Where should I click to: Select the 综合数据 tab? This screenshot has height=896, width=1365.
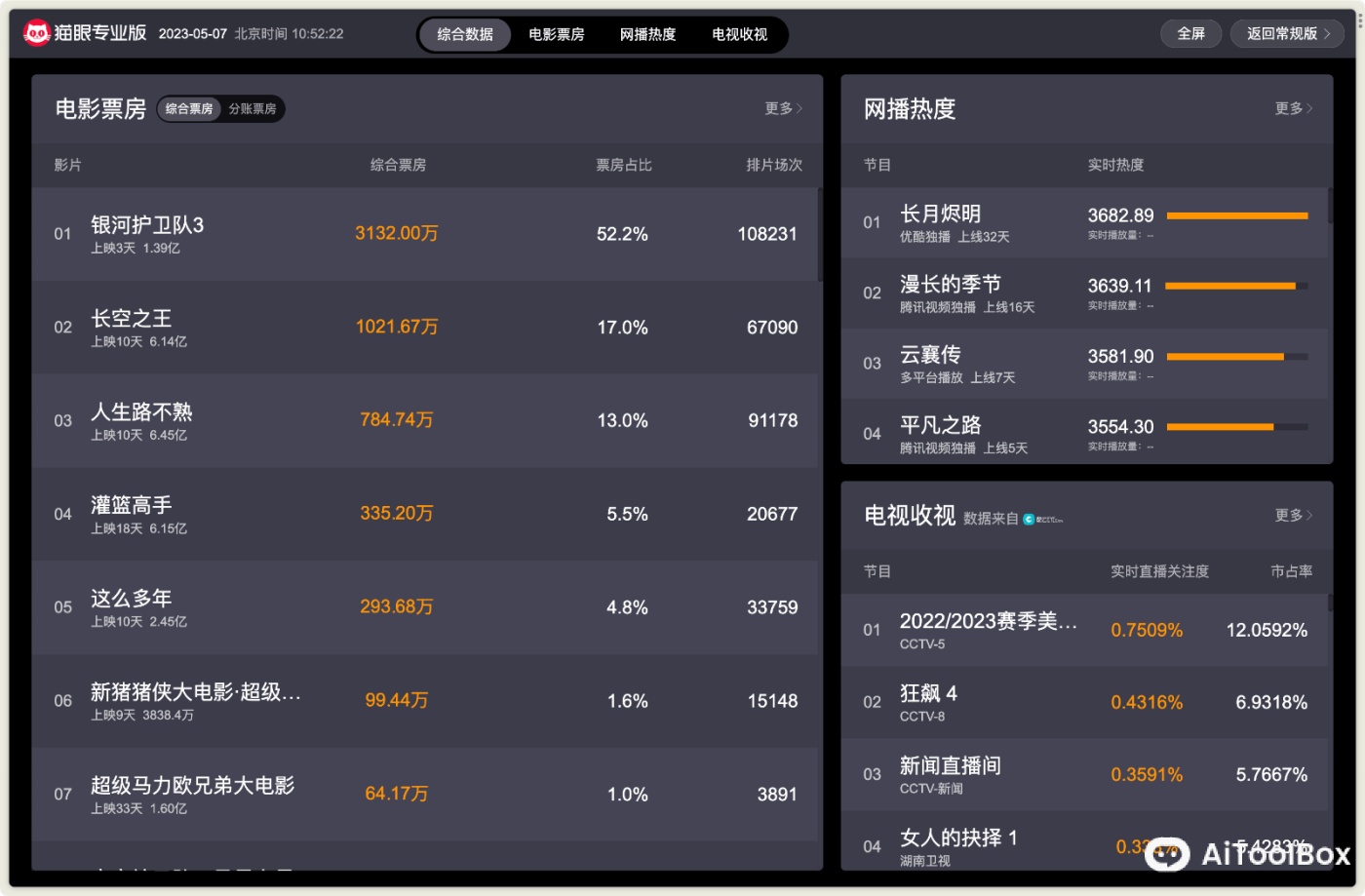tap(465, 34)
